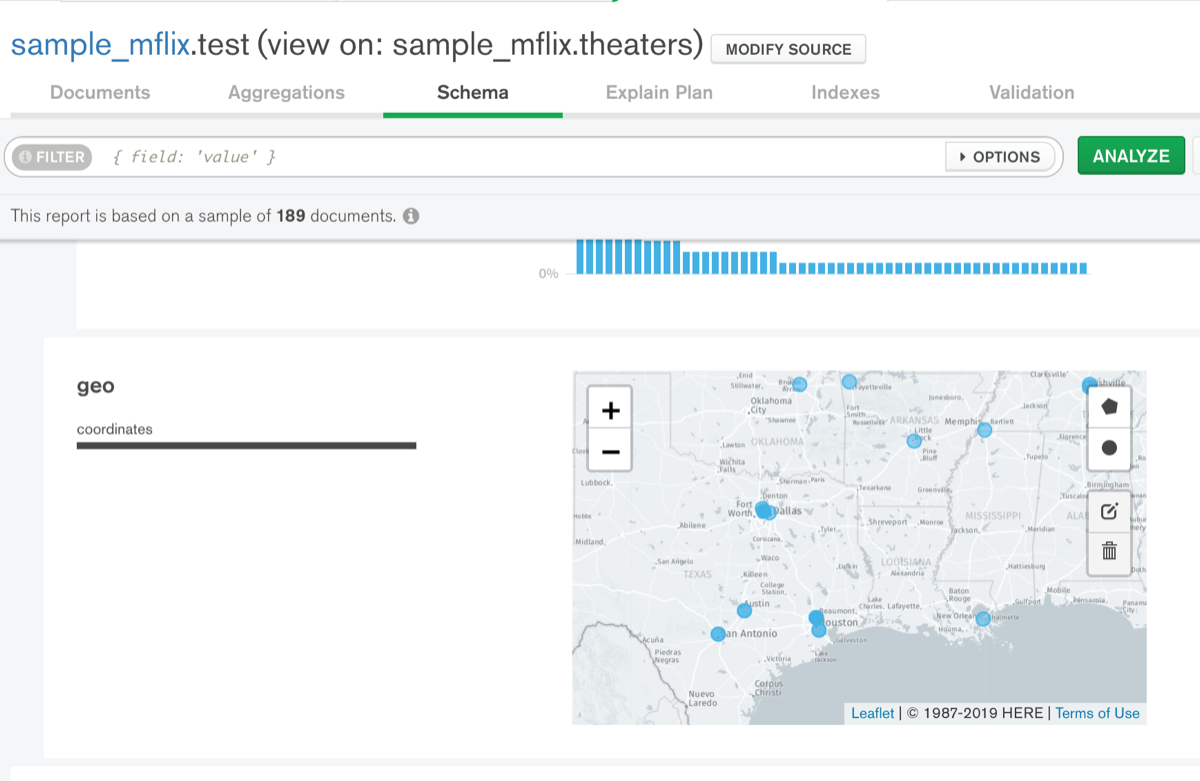Viewport: 1200px width, 781px height.
Task: Select the circle draw tool on the map
Action: tap(1108, 447)
